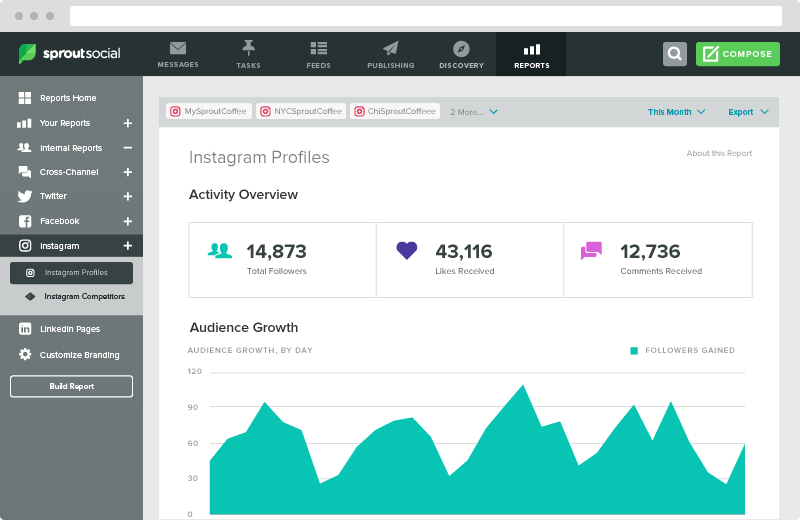Open the Discovery compass icon
800x520 pixels.
pyautogui.click(x=461, y=49)
